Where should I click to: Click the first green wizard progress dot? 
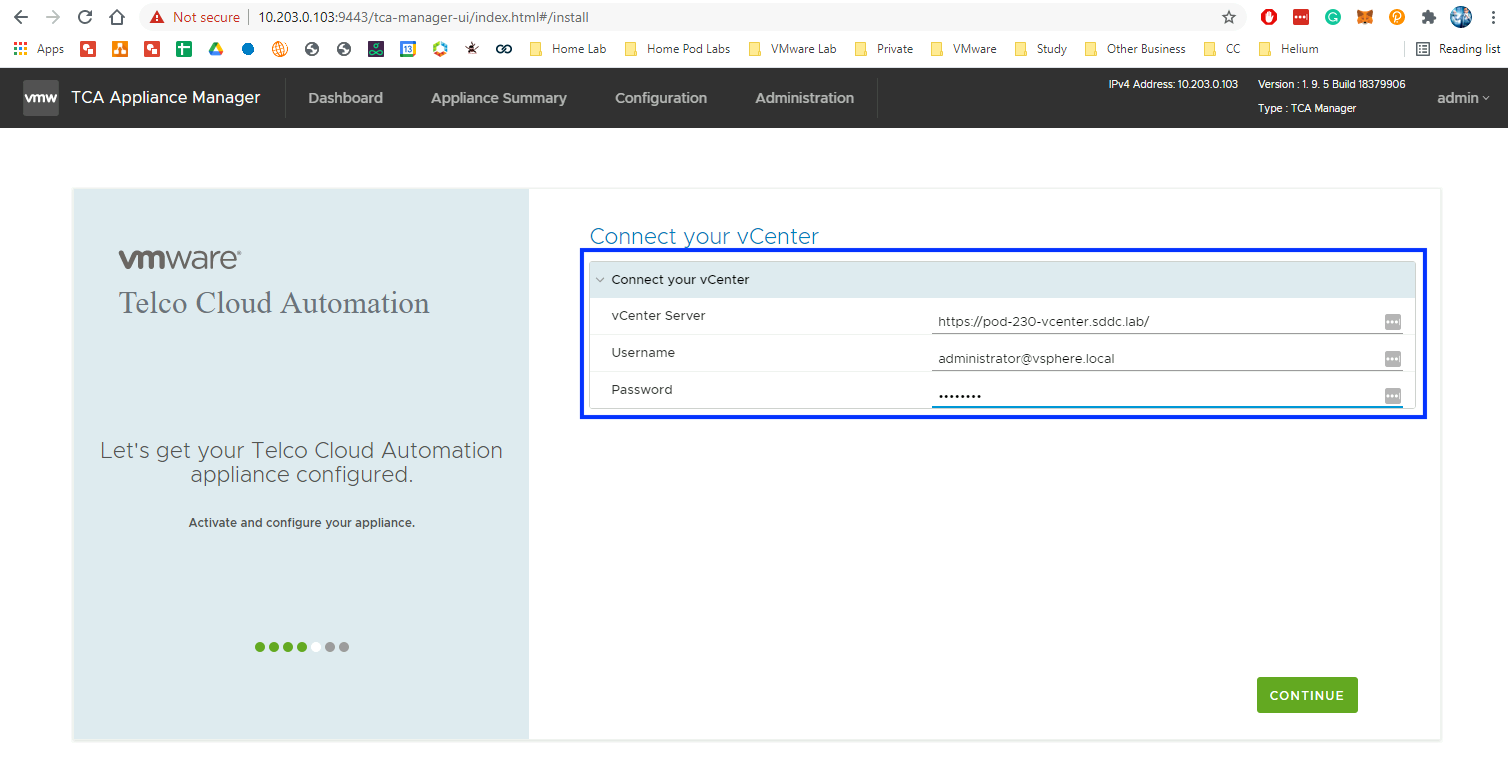[x=260, y=647]
